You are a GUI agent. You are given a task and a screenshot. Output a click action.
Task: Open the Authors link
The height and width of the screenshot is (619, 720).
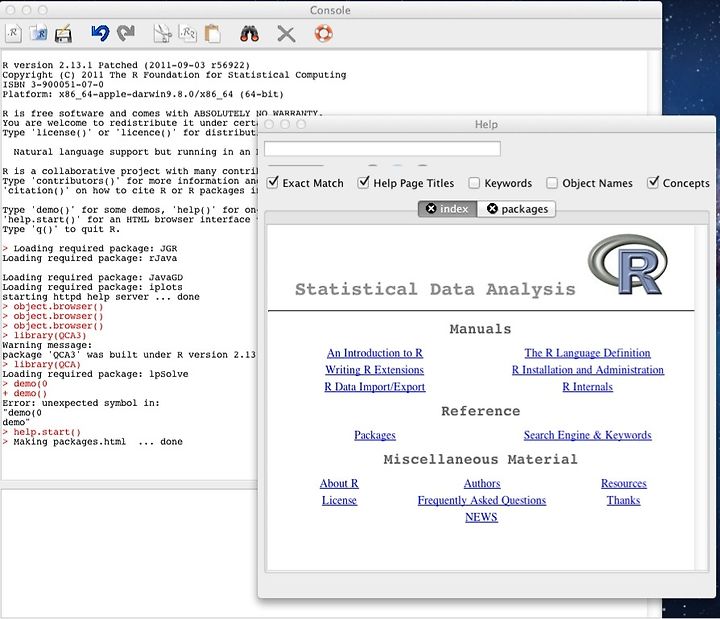coord(482,483)
